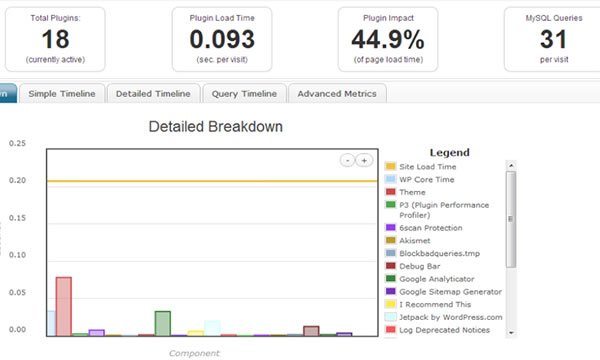600x360 pixels.
Task: Click the Theme legend label
Action: 412,192
